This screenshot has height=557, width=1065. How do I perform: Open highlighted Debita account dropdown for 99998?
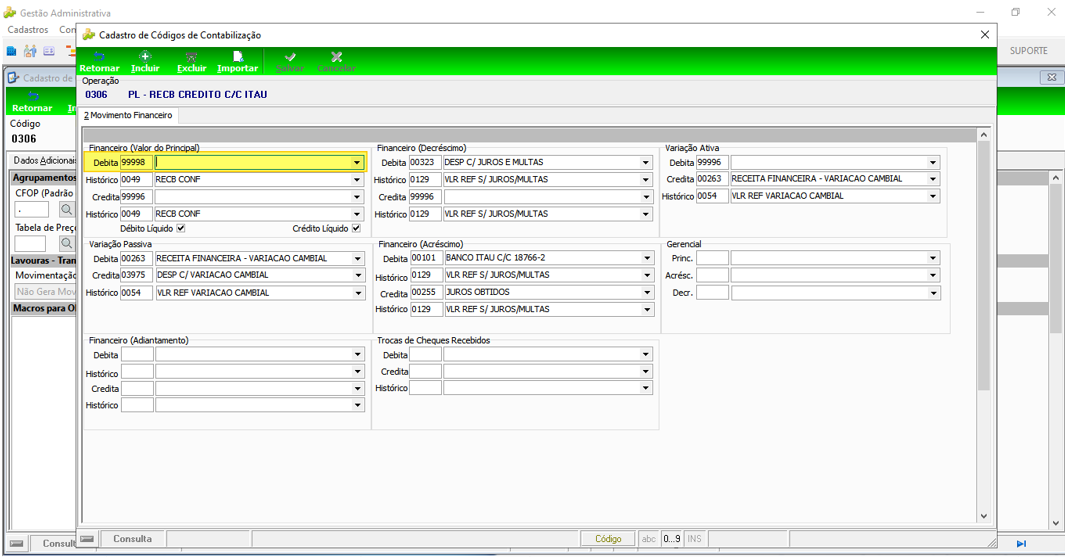(357, 162)
